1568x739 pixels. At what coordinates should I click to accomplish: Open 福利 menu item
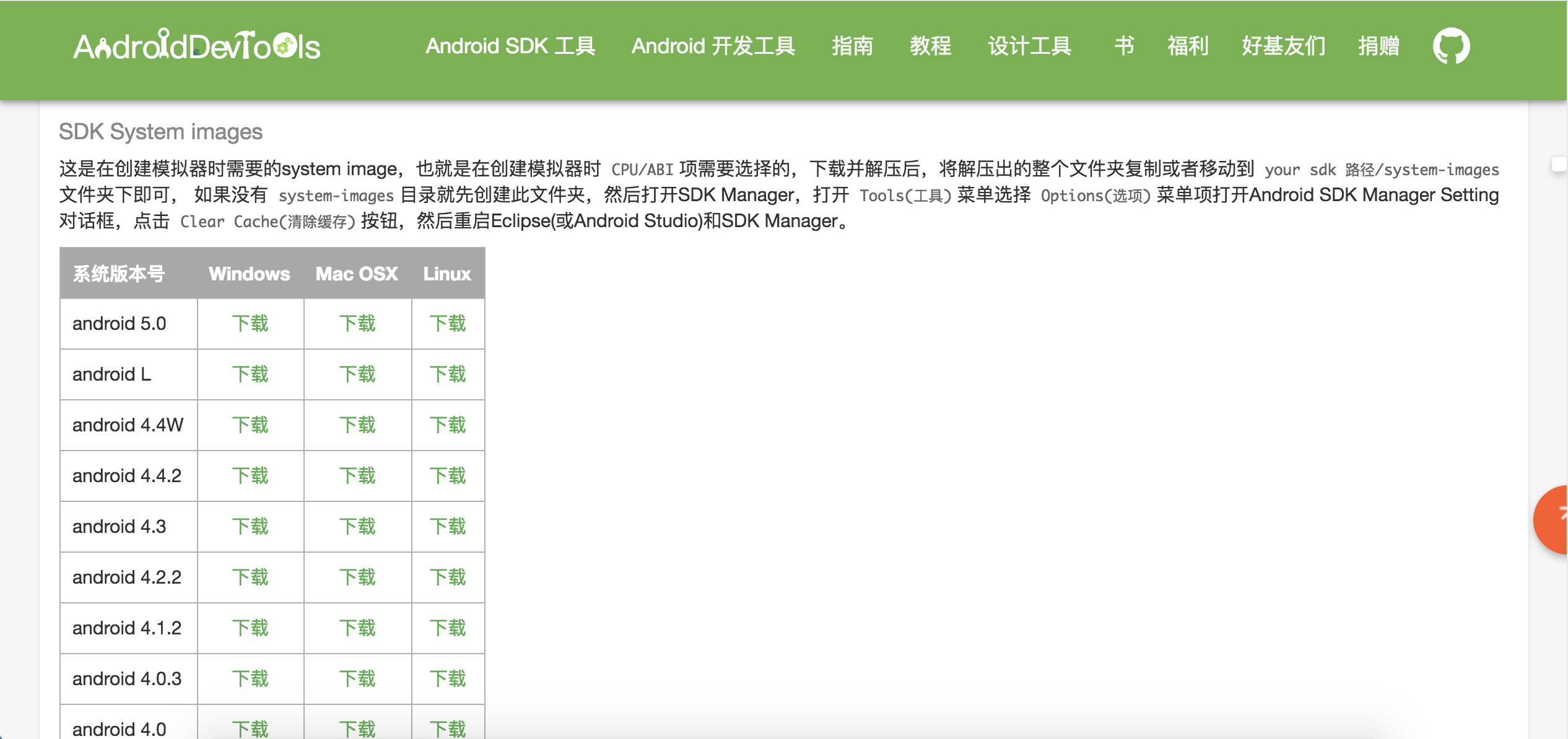coord(1188,46)
